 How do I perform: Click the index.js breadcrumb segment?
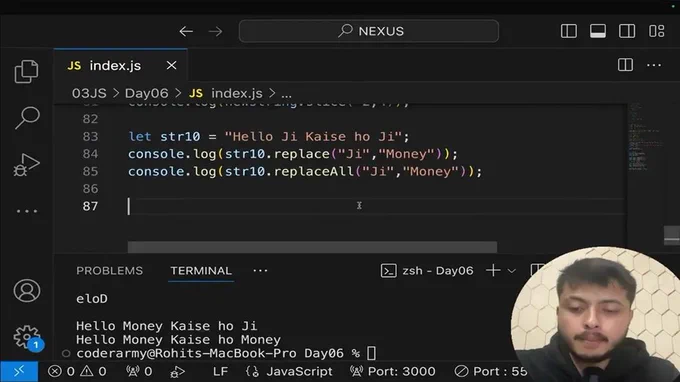pyautogui.click(x=236, y=93)
